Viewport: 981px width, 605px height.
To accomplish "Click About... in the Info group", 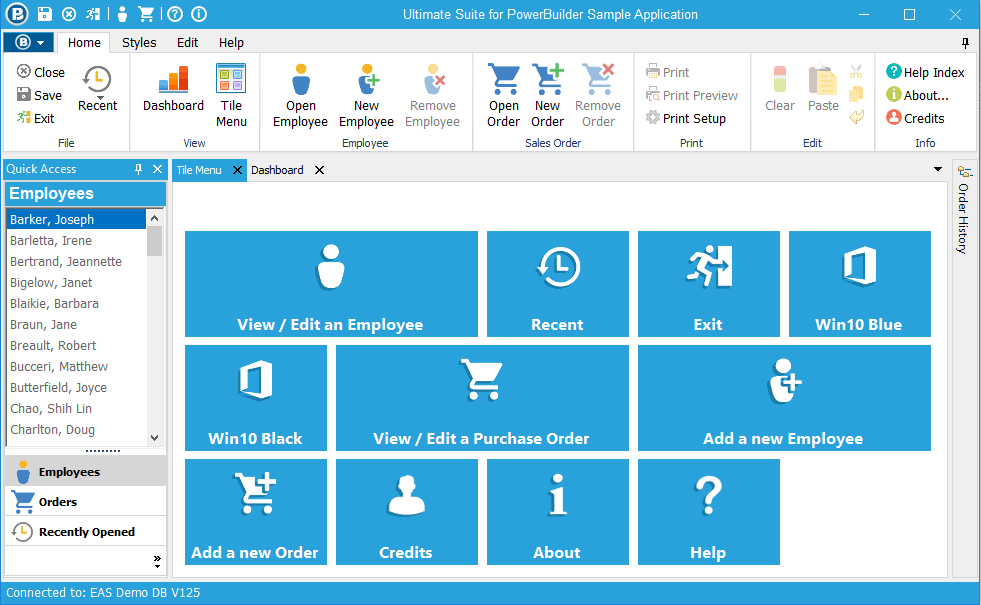I will pos(917,95).
